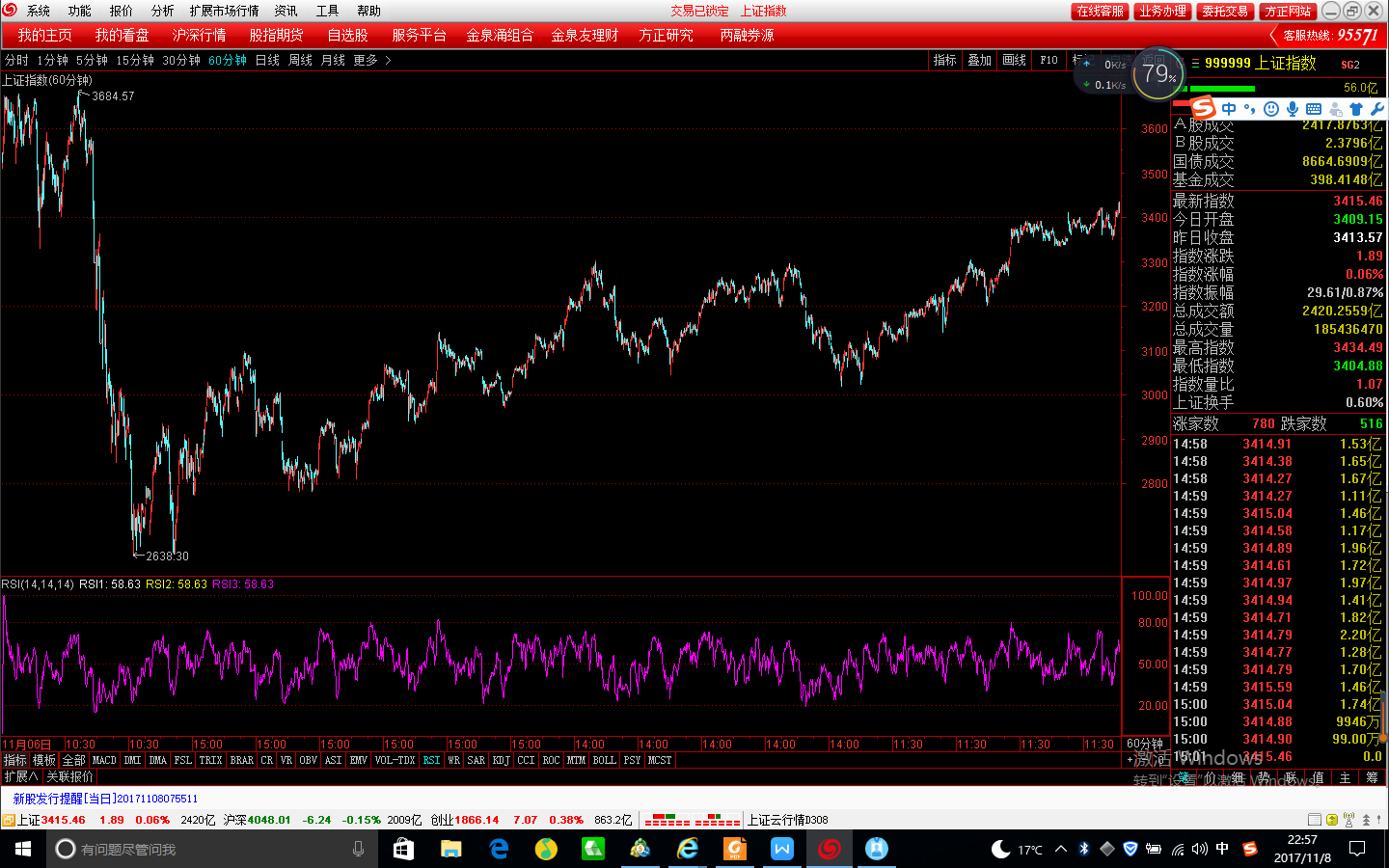
Task: Click 在线客服 button
Action: click(x=1100, y=11)
